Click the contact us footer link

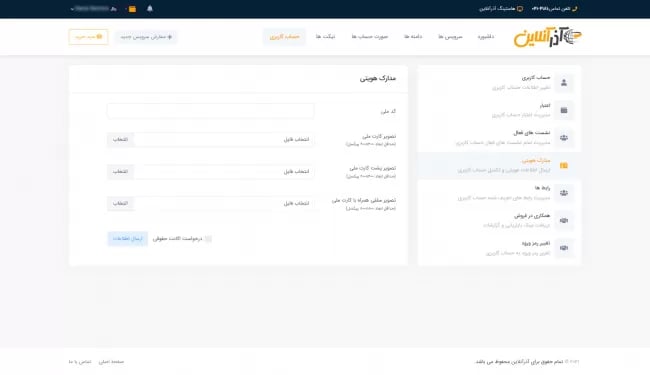pyautogui.click(x=80, y=362)
